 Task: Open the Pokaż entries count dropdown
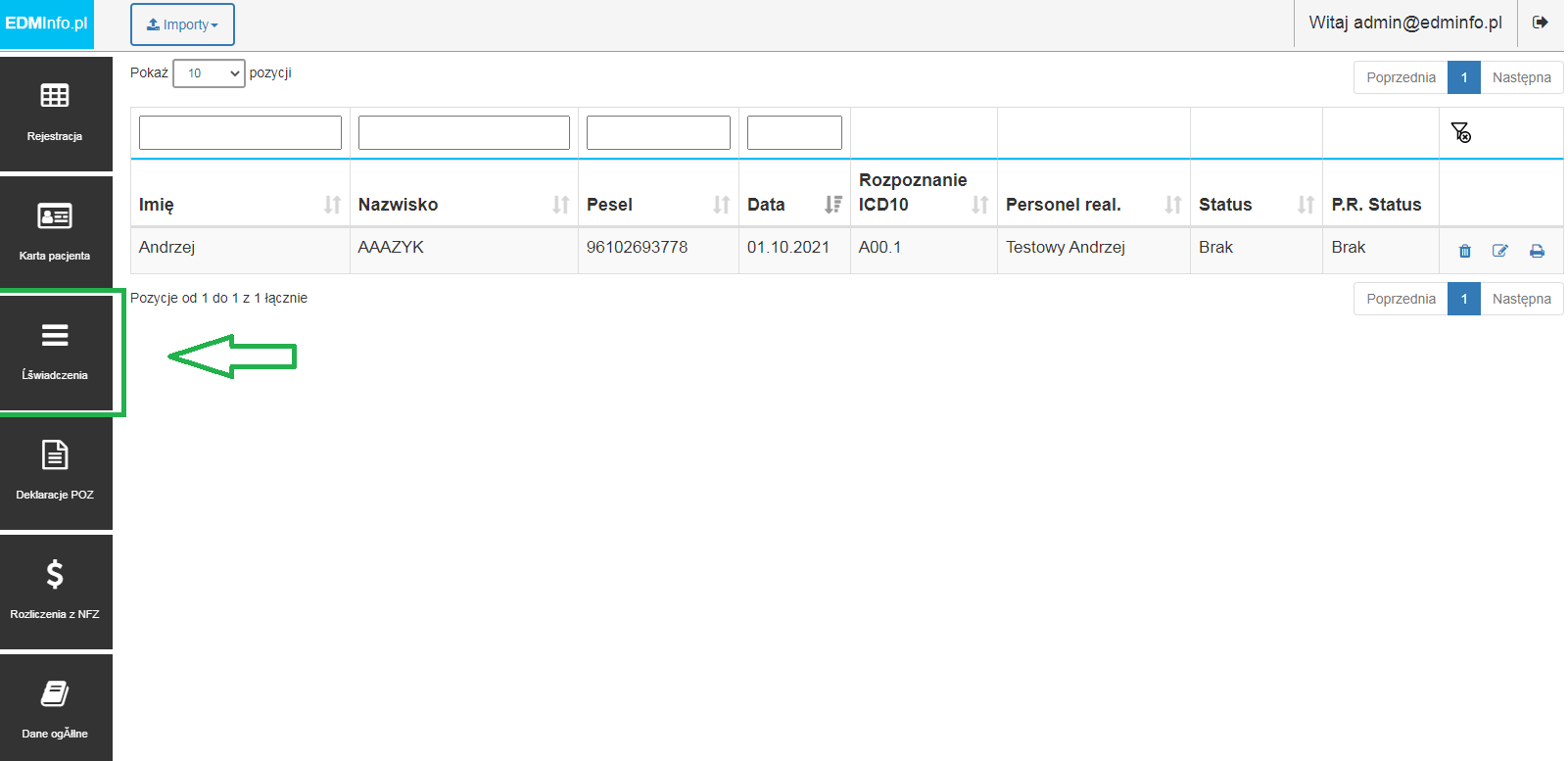[209, 73]
